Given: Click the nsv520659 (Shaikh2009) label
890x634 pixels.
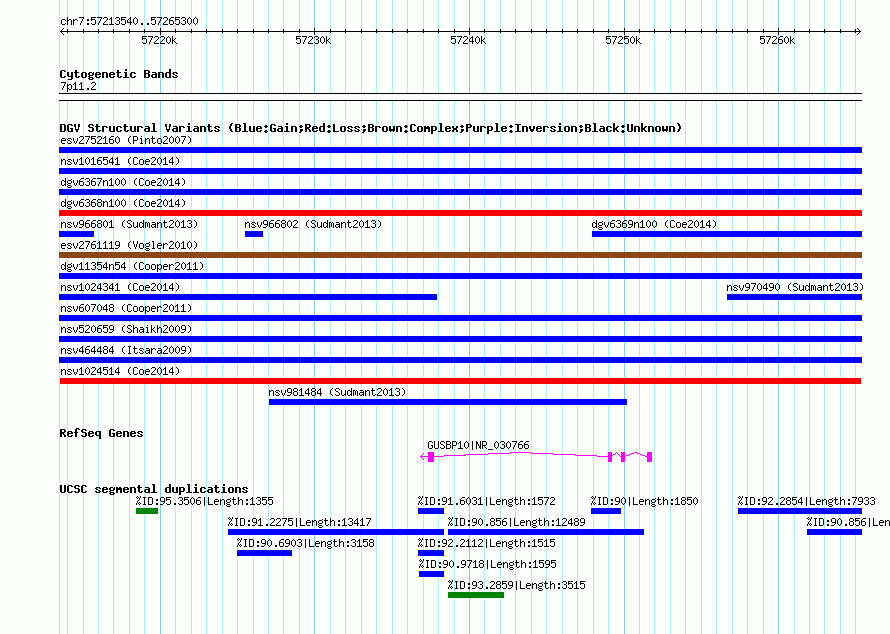Looking at the screenshot, I should click(x=126, y=329).
